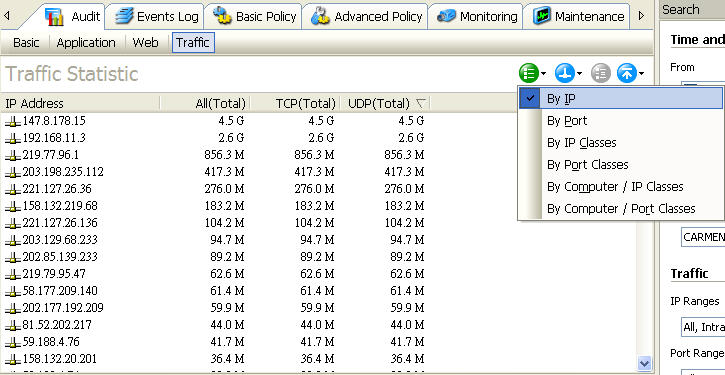Click the blue up-arrow export icon
Screen dimensions: 725x375
coord(627,73)
